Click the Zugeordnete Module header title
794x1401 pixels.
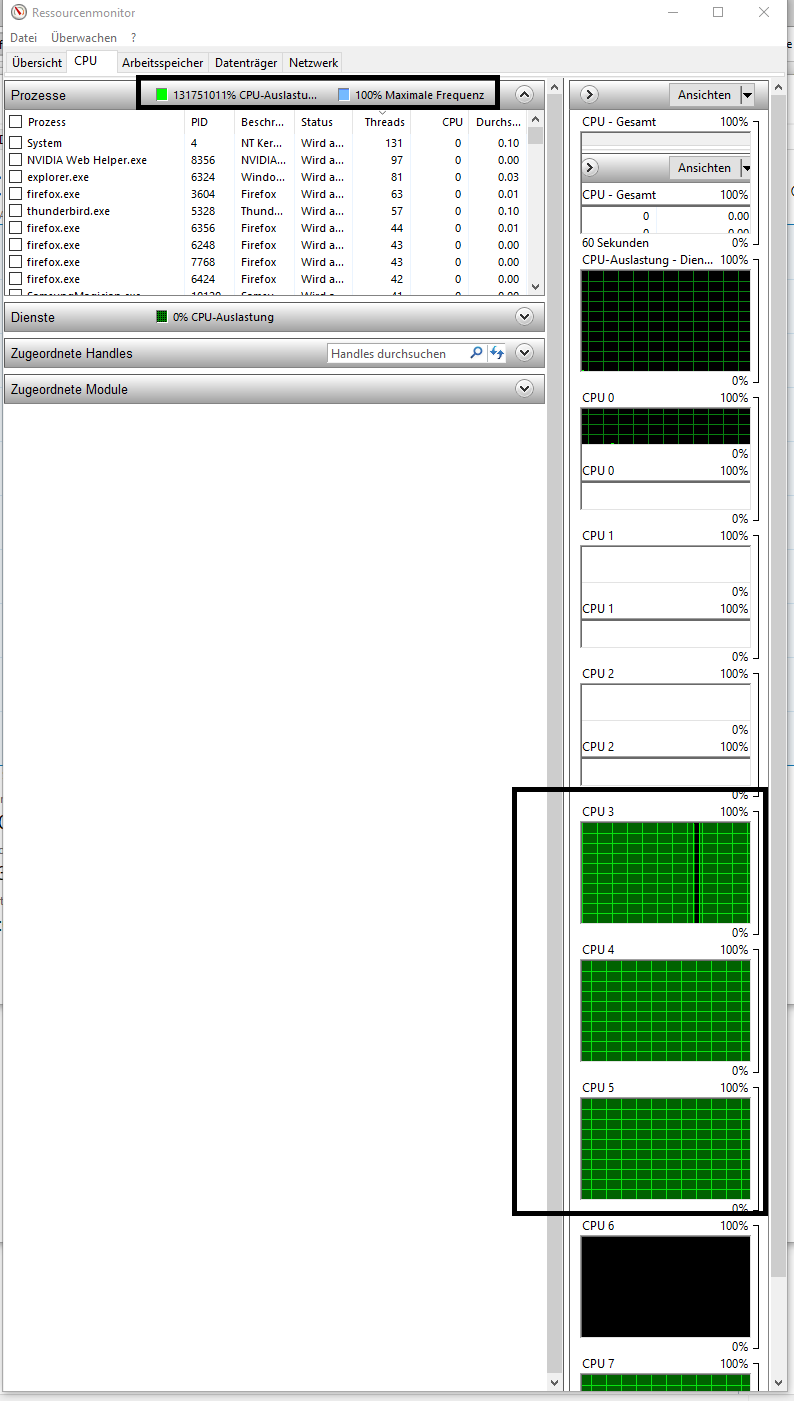pyautogui.click(x=69, y=389)
